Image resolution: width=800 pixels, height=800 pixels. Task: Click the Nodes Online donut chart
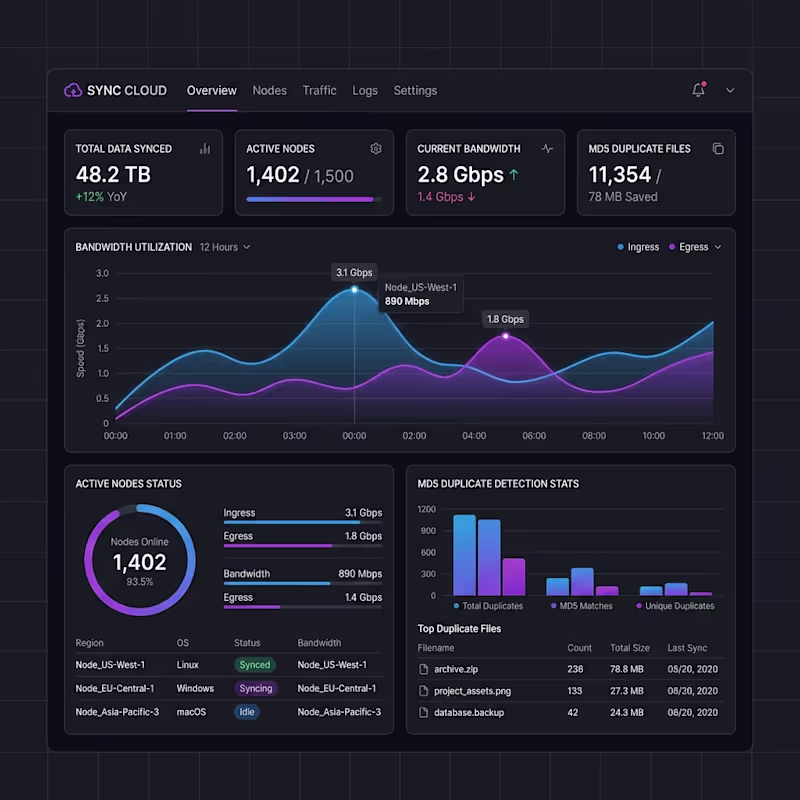point(140,560)
